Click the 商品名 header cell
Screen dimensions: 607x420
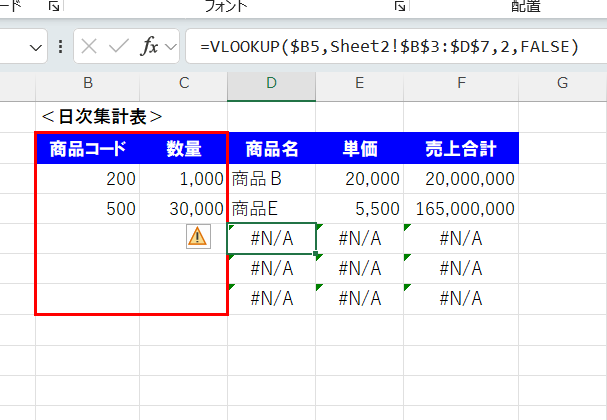point(272,149)
